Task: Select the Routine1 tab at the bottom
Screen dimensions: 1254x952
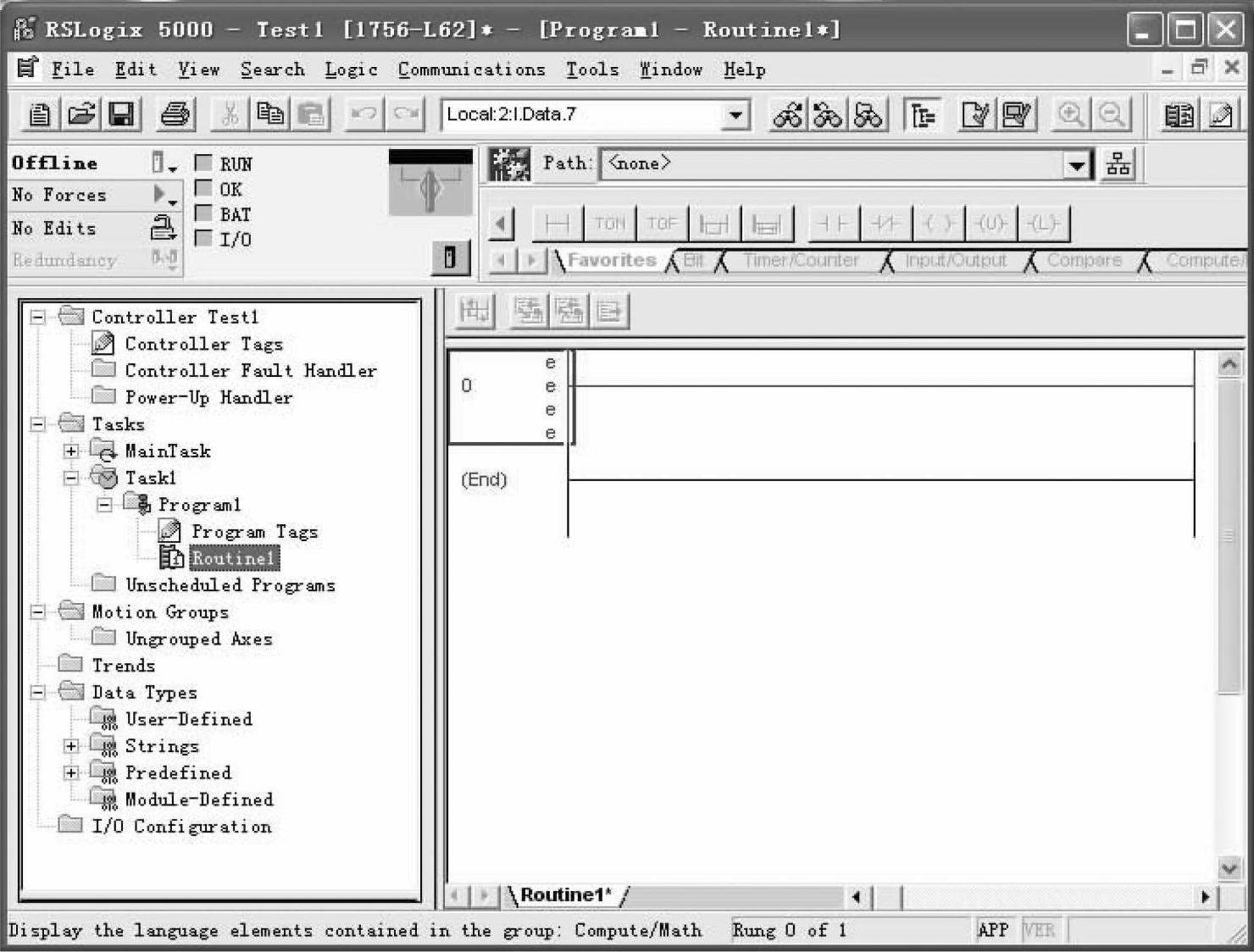Action: [565, 895]
